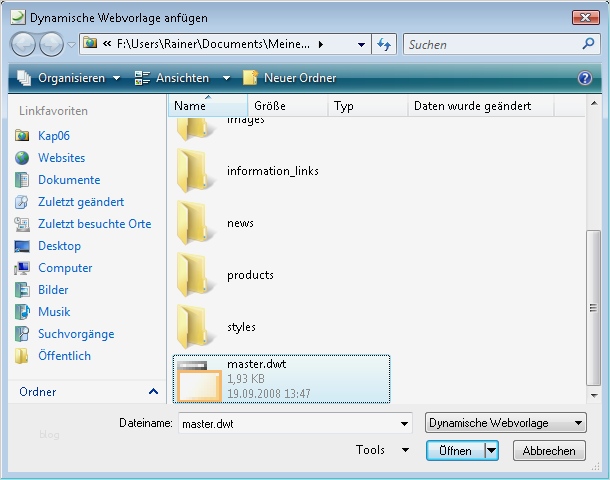Click the refresh button beside address bar

click(x=384, y=44)
